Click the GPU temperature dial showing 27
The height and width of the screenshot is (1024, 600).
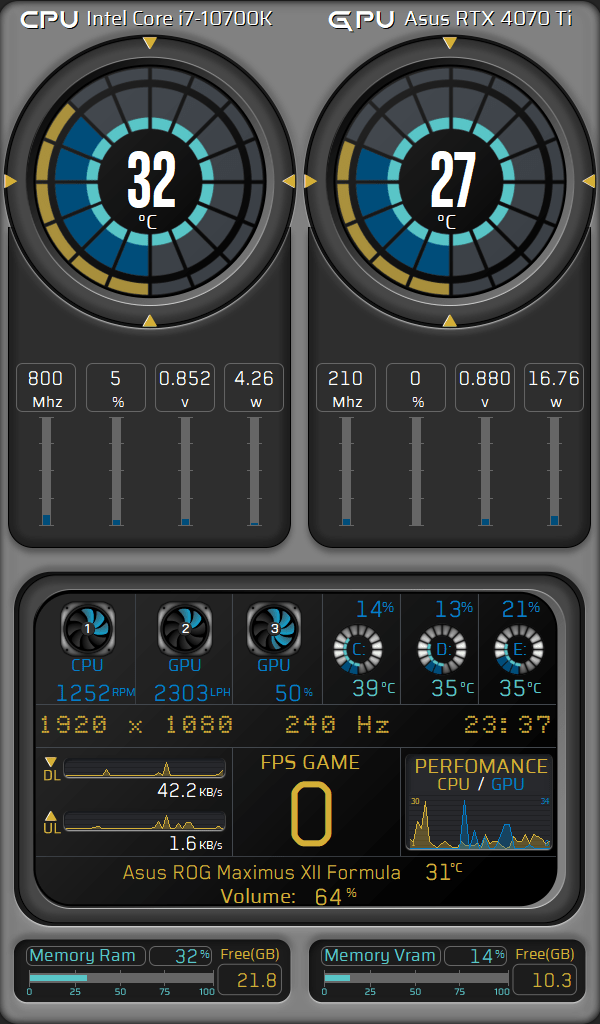[x=450, y=182]
